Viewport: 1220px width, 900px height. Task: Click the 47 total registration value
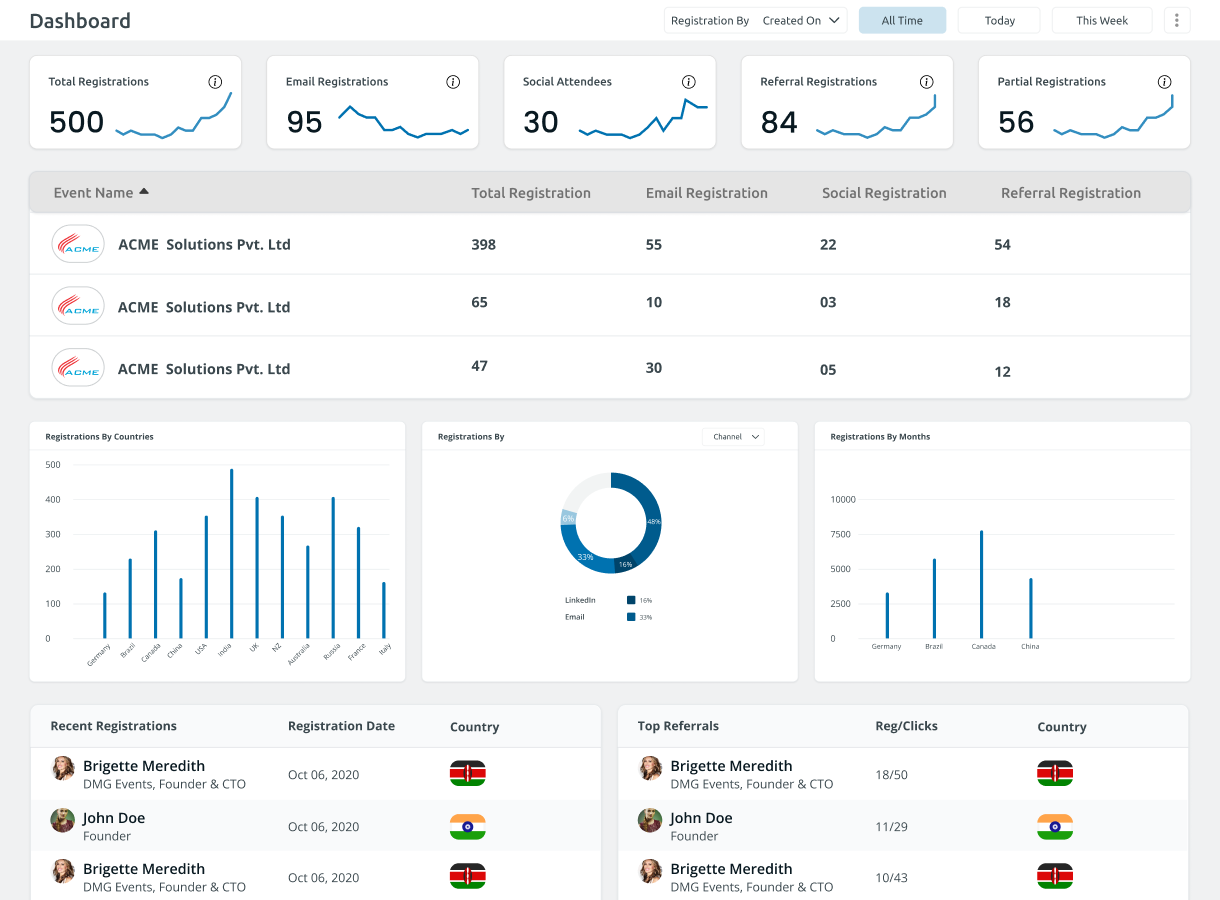(479, 366)
